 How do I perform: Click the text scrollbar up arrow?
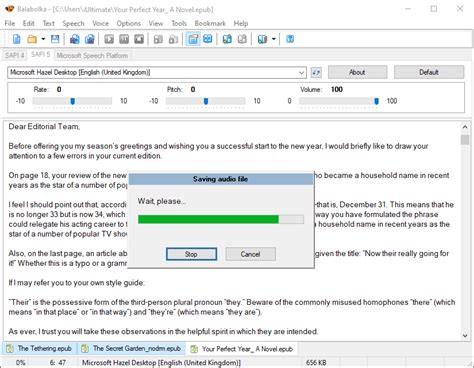coord(465,127)
